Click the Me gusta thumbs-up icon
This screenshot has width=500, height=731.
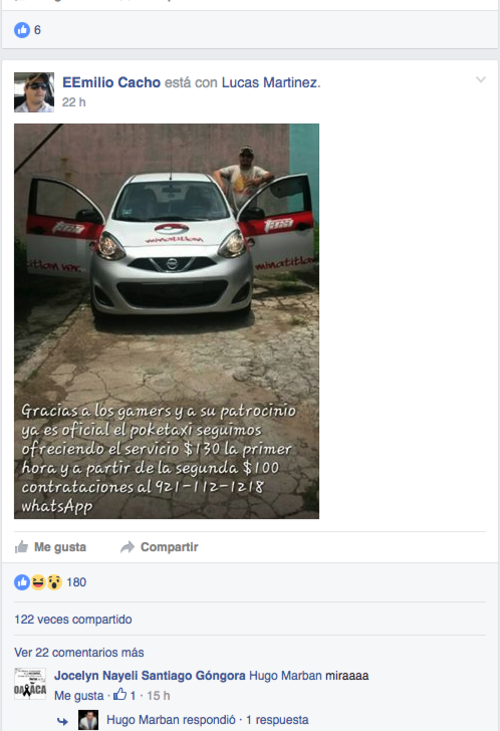21,546
